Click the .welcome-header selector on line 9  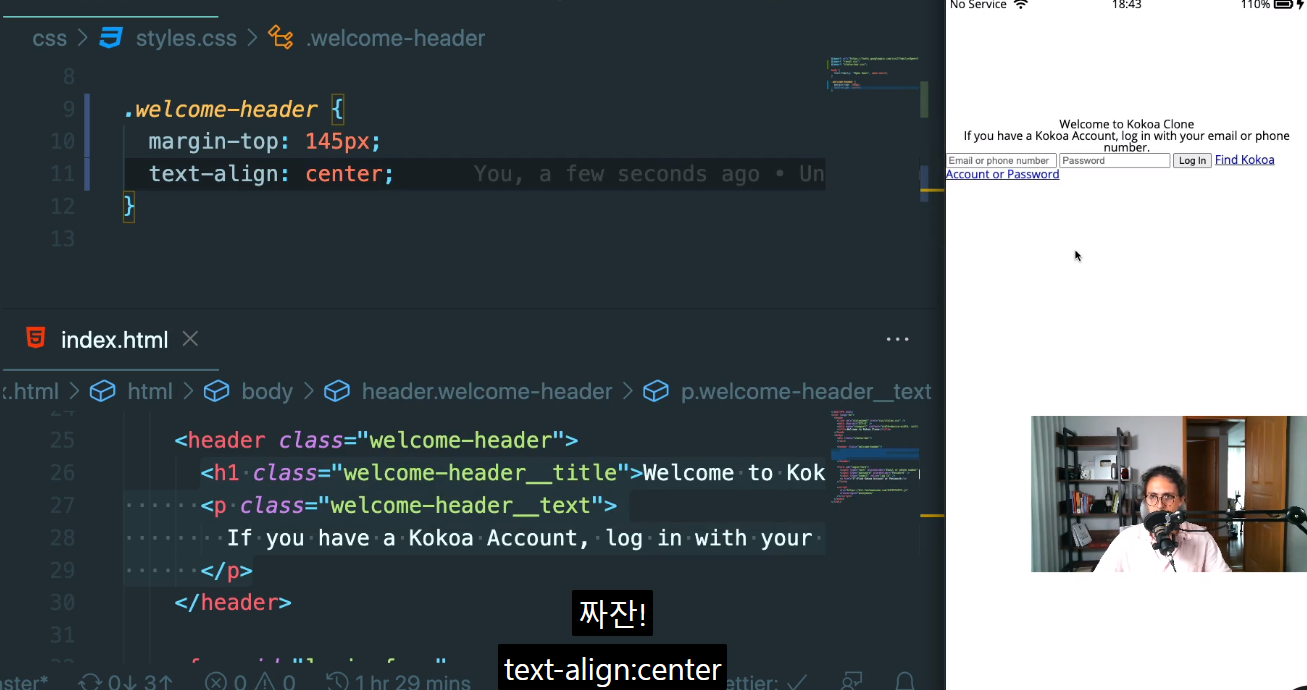click(x=220, y=109)
